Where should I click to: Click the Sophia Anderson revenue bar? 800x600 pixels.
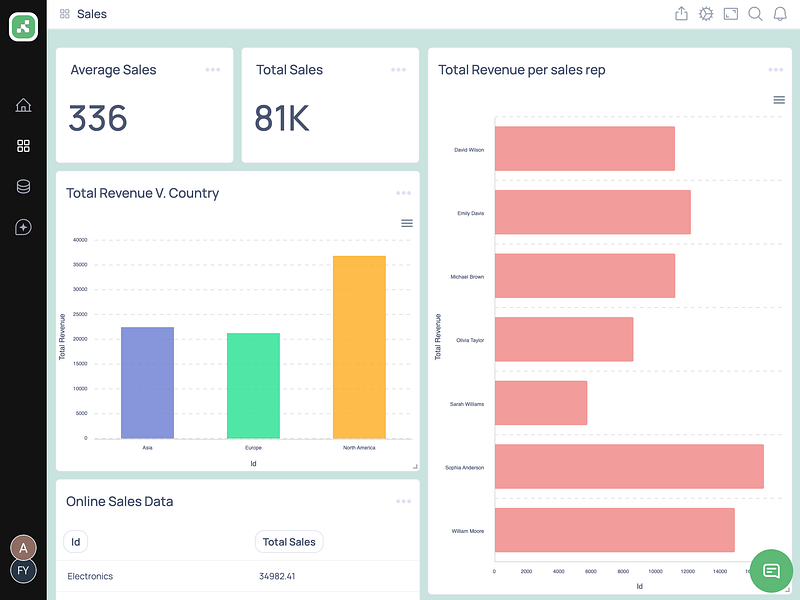(629, 466)
